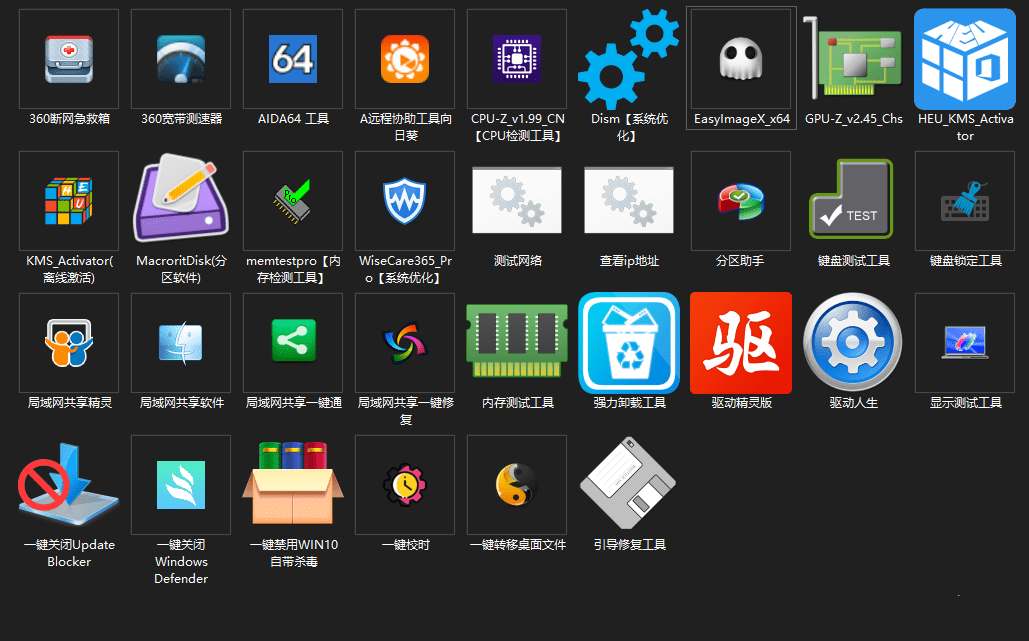This screenshot has width=1029, height=641.
Task: Launch the HEU_KMS_Activator blue cube icon
Action: click(965, 59)
